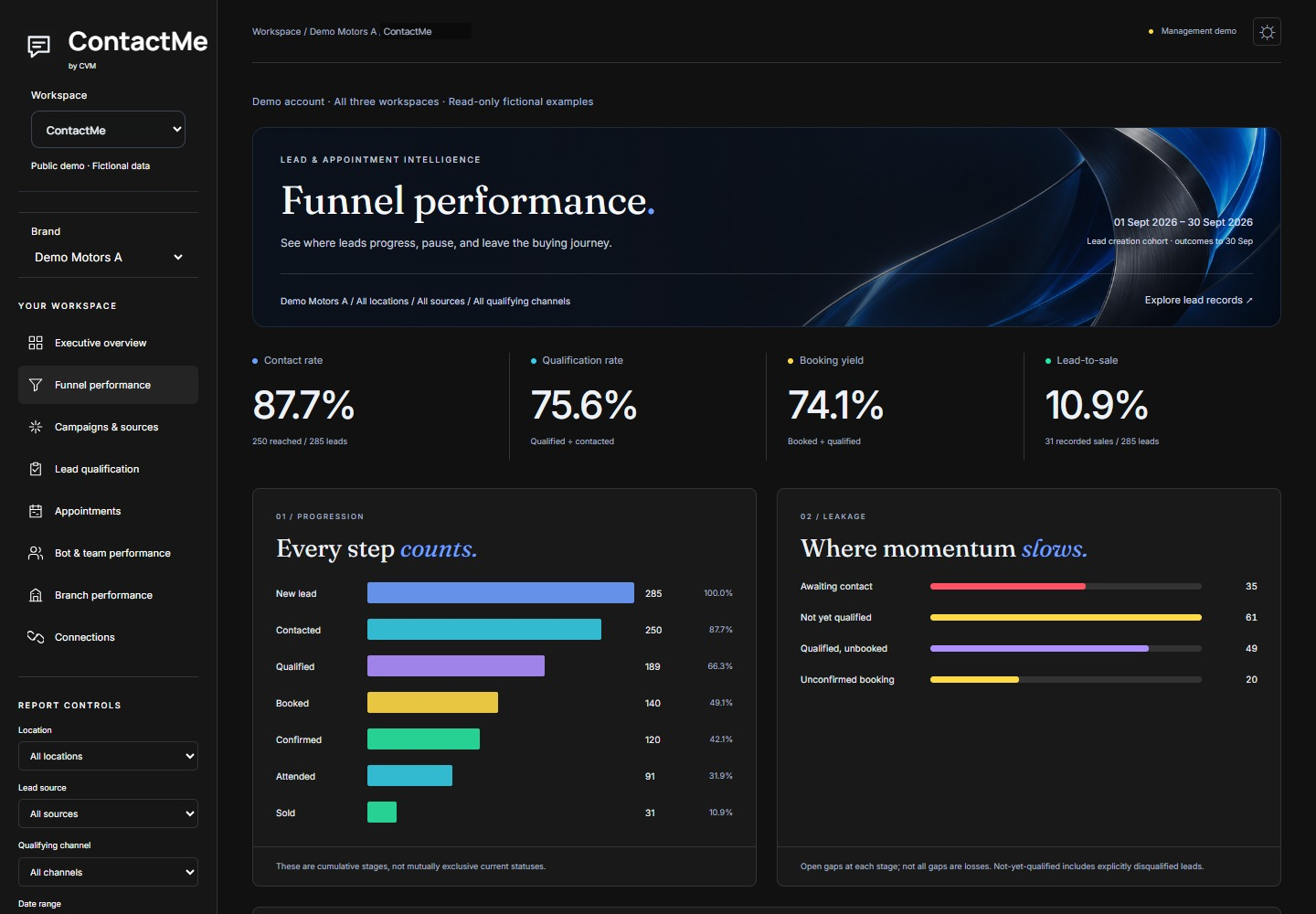Click 'Every step counts.' heading
This screenshot has width=1316, height=914.
377,548
